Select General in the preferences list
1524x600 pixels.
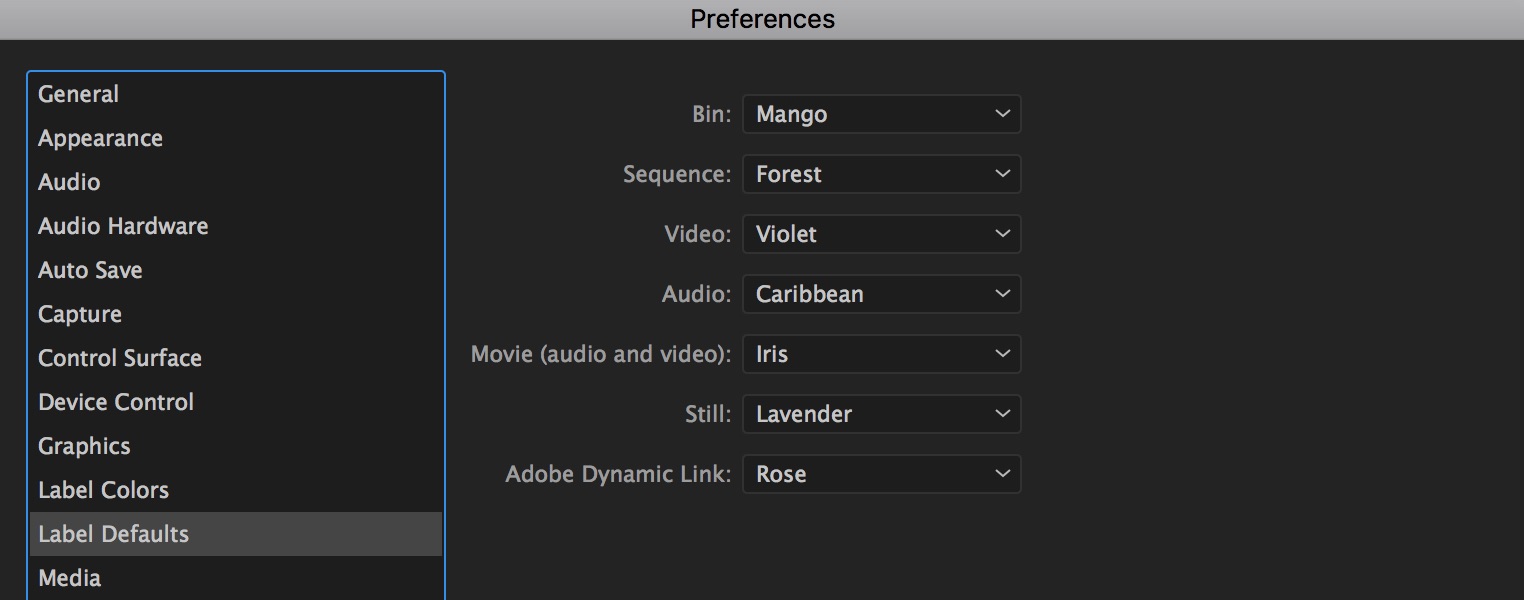click(236, 94)
